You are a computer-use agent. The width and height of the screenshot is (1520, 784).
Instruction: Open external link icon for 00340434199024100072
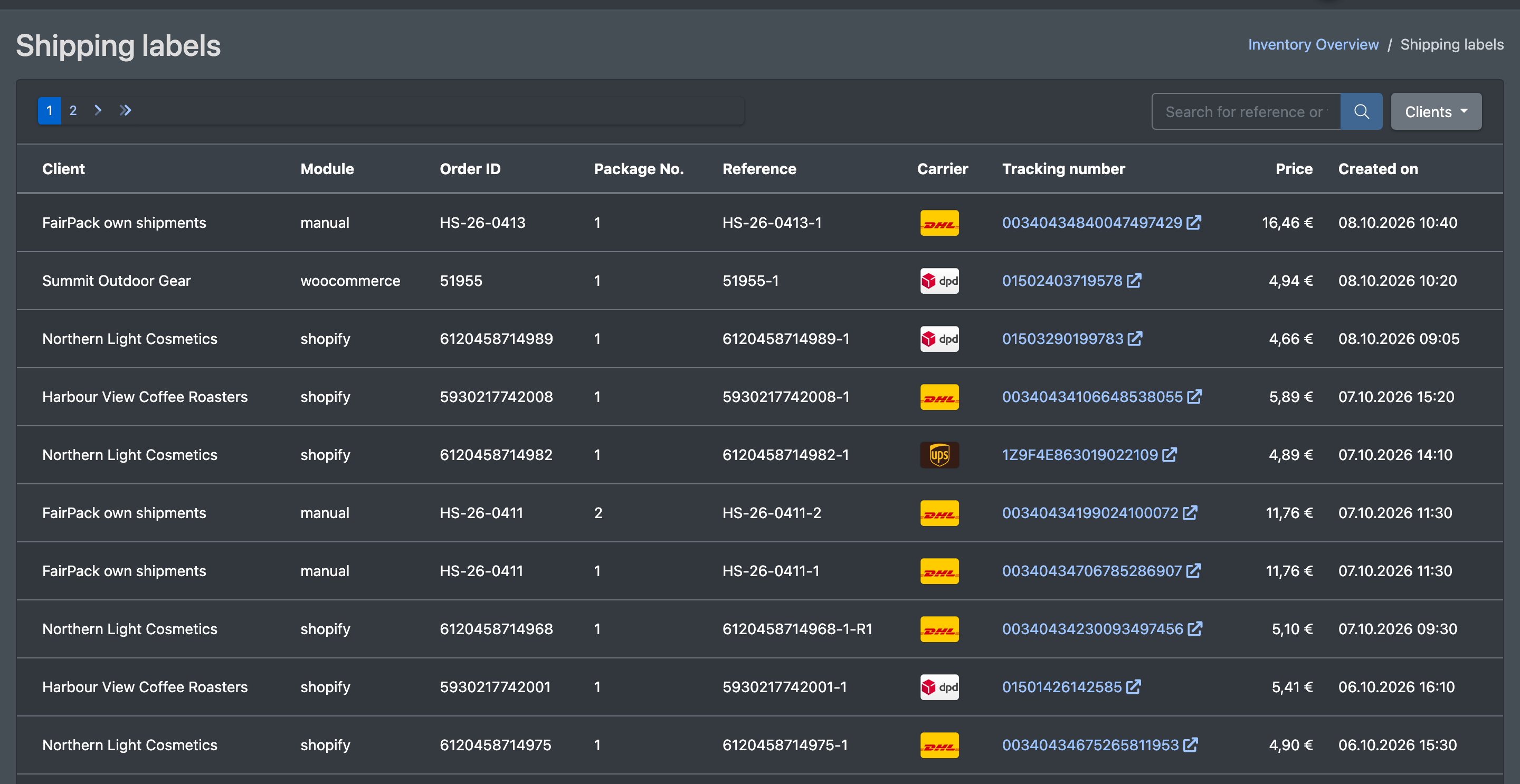1190,513
